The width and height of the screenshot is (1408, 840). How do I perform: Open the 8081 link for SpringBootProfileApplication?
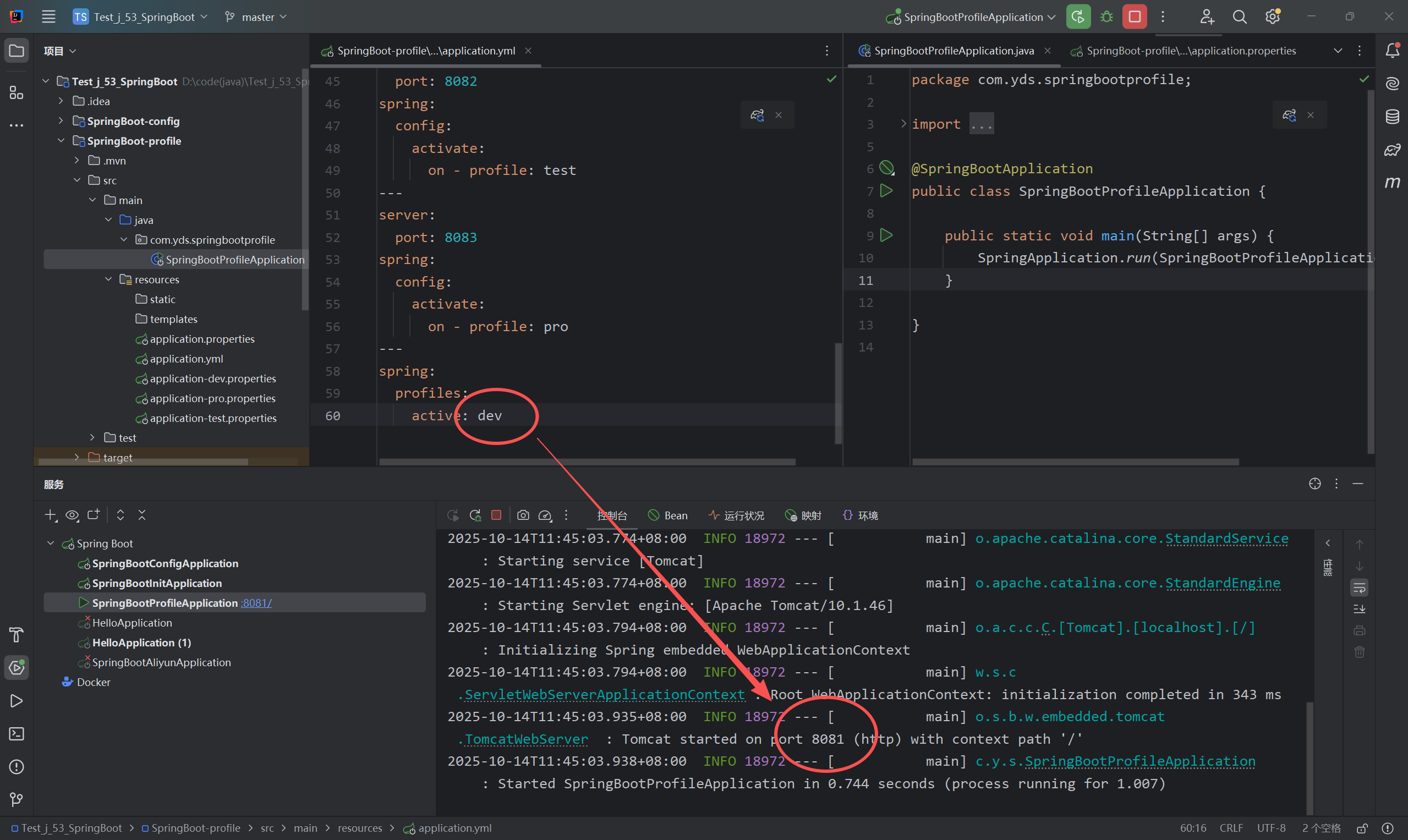[x=256, y=603]
